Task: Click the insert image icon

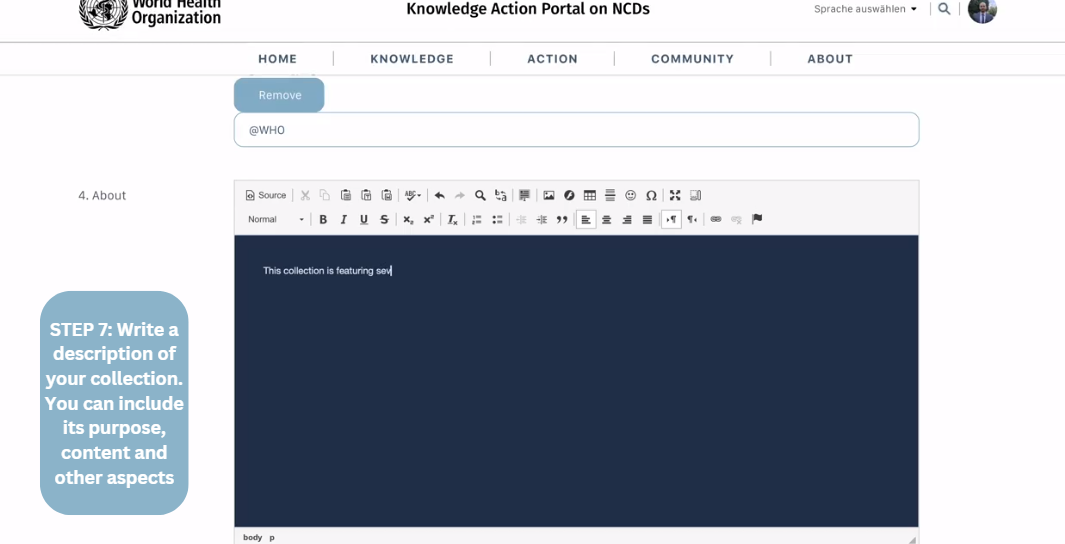Action: (x=549, y=196)
